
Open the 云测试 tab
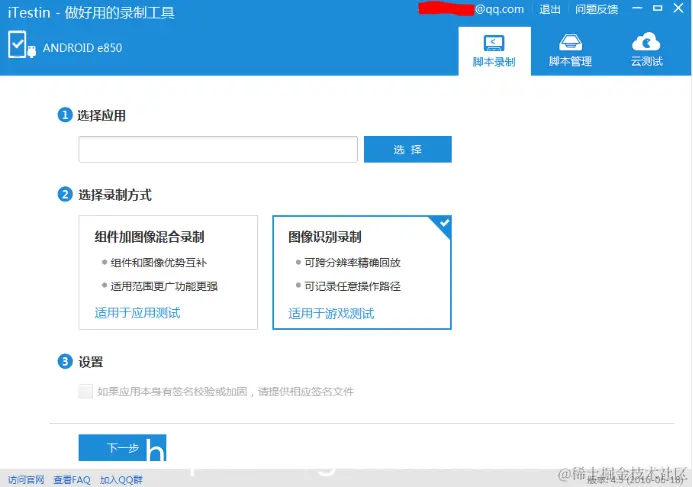pos(646,51)
